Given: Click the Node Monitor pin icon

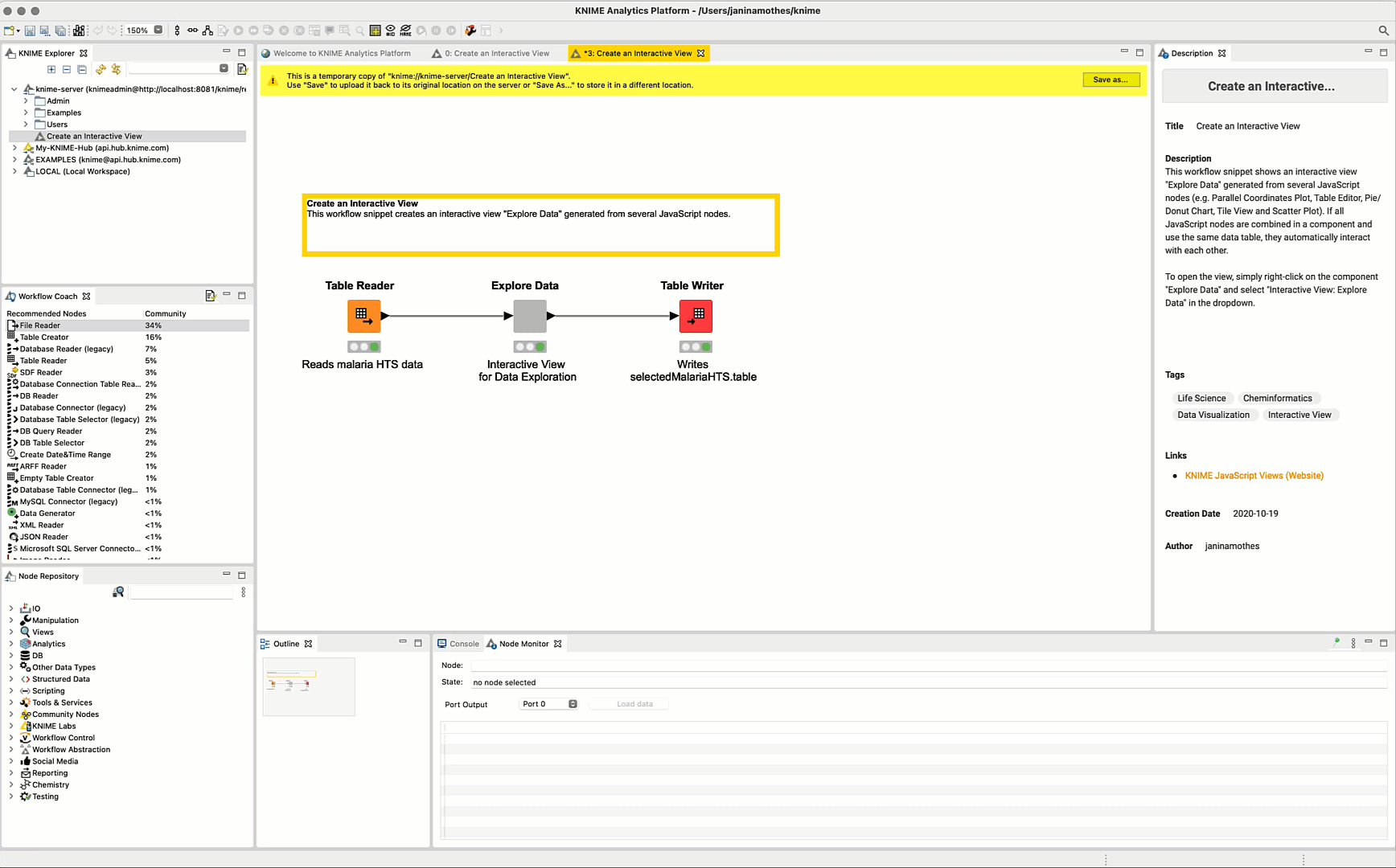Looking at the screenshot, I should pos(1336,643).
